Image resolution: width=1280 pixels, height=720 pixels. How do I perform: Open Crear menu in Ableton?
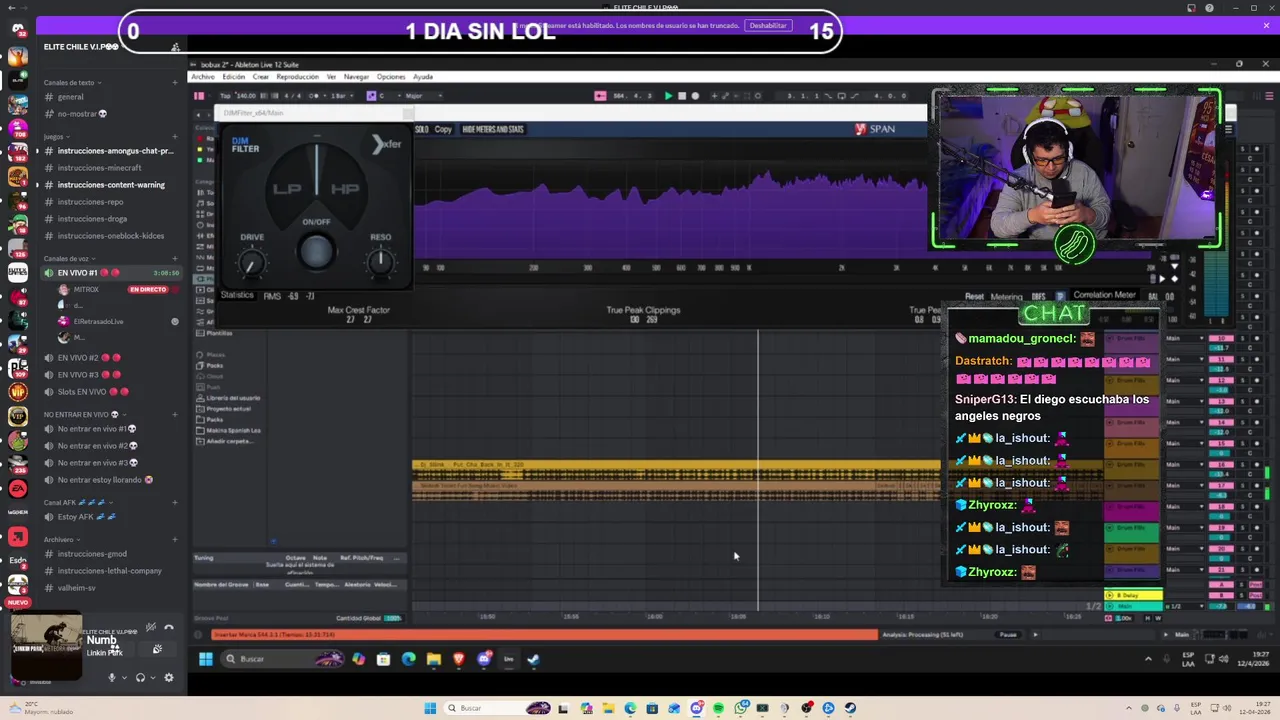click(261, 77)
